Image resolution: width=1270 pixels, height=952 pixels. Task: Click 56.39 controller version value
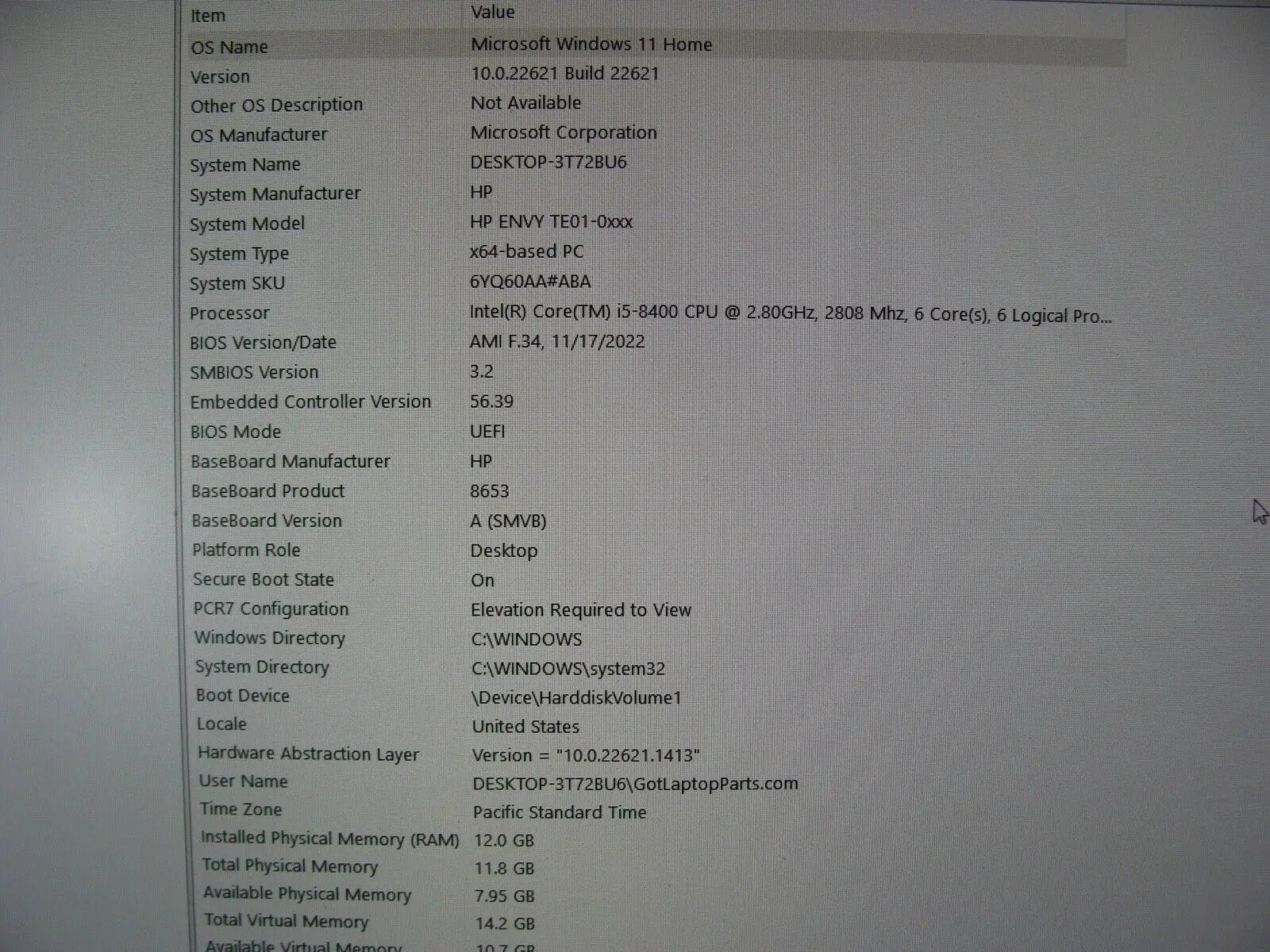491,401
